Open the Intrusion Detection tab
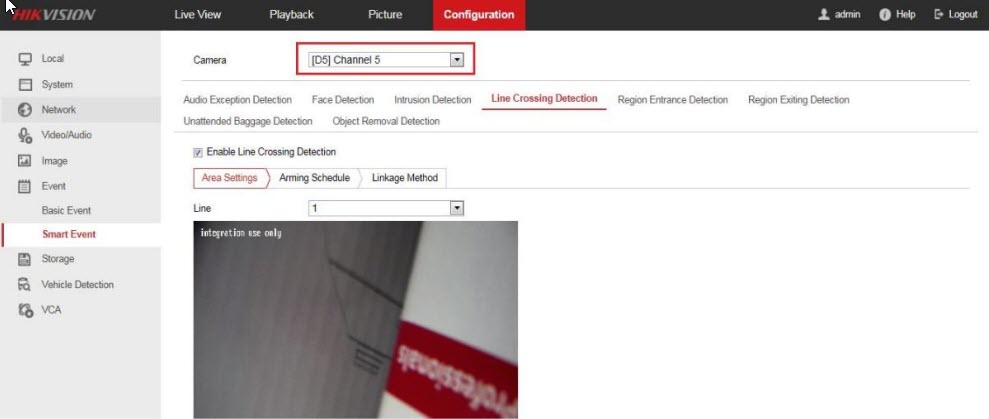This screenshot has width=989, height=419. click(432, 100)
